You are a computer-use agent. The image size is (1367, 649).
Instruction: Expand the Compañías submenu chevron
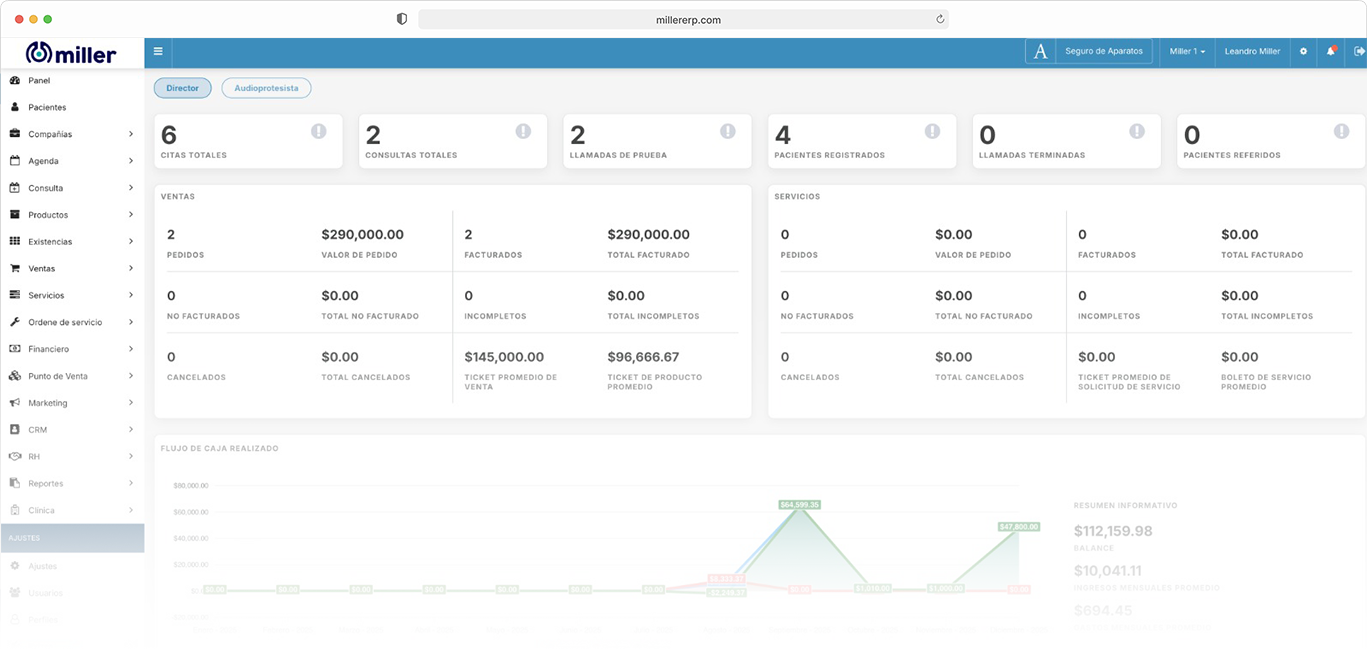coord(131,134)
